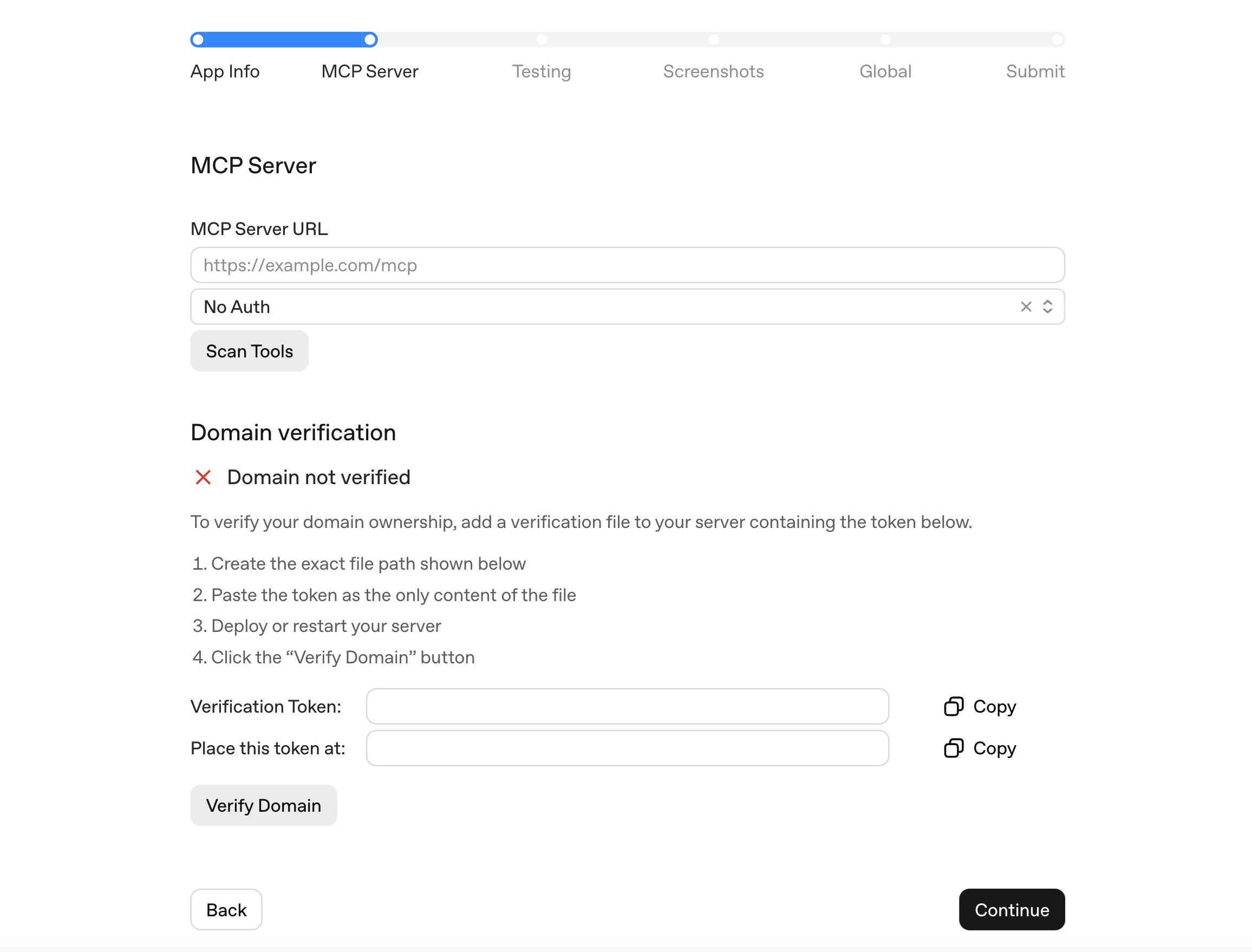This screenshot has width=1252, height=952.
Task: Open the No Auth combo box
Action: tap(566, 307)
